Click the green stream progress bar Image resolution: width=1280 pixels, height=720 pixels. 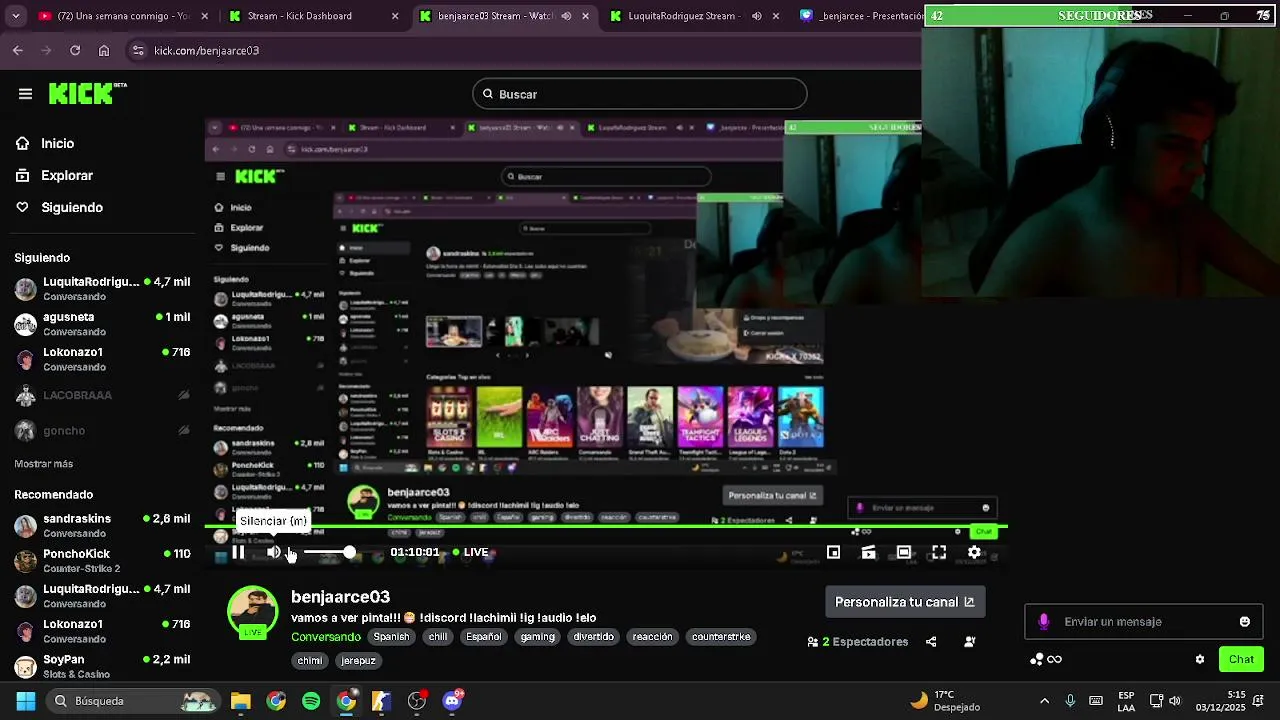(x=606, y=527)
